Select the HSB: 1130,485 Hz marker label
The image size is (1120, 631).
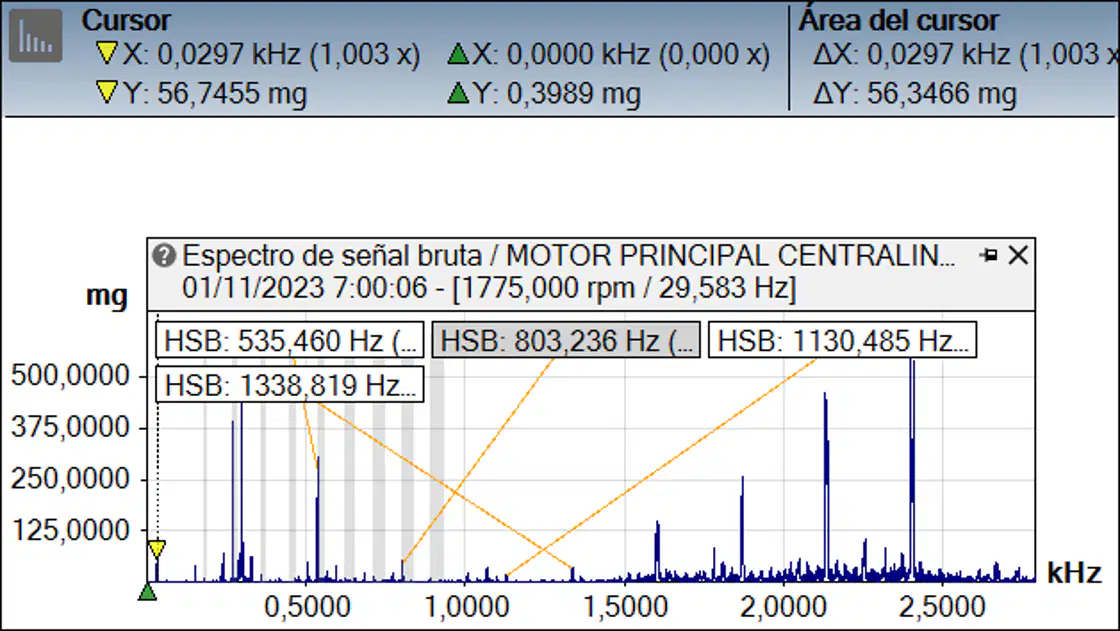pyautogui.click(x=842, y=340)
